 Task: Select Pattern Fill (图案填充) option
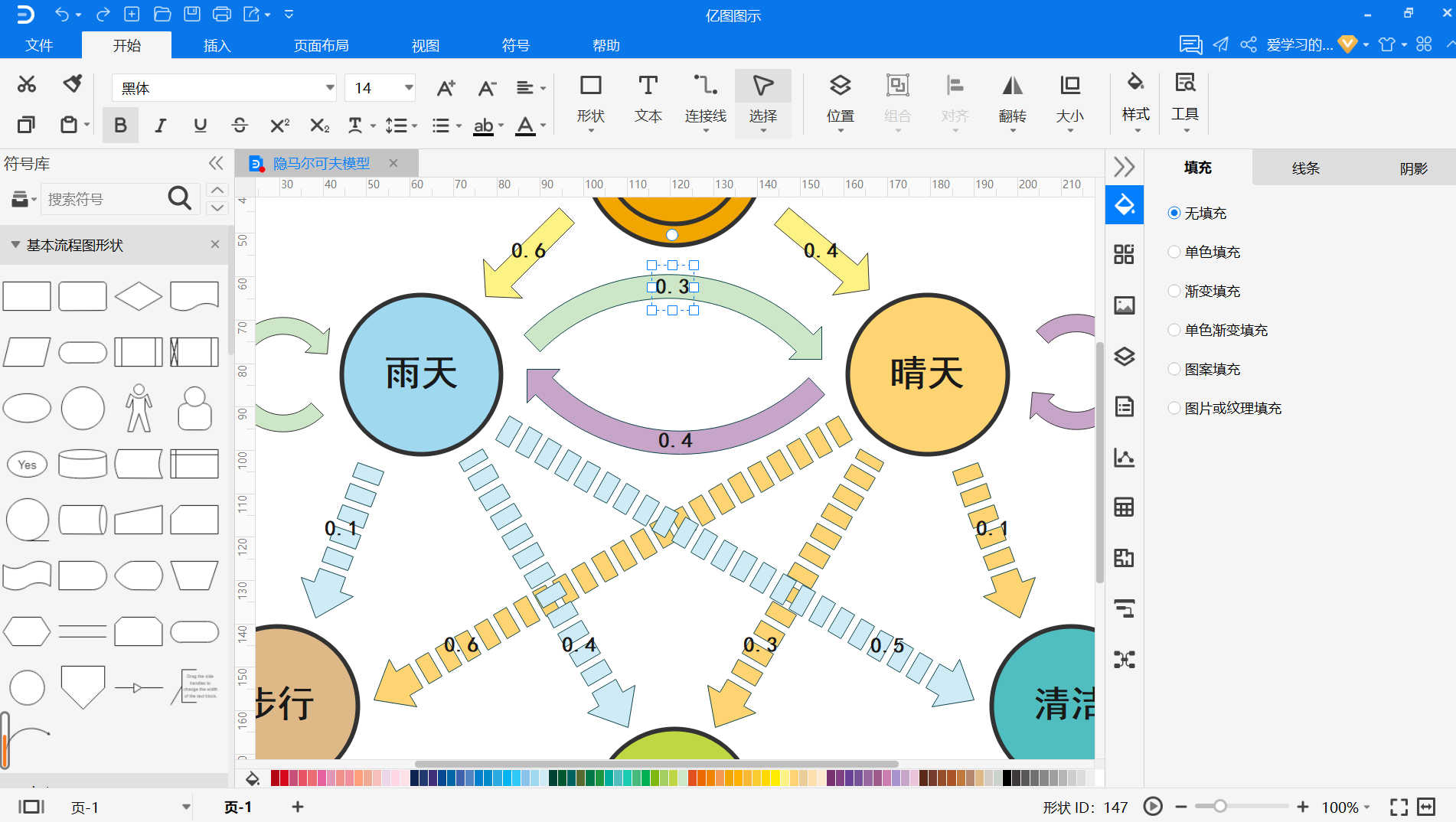click(1204, 369)
